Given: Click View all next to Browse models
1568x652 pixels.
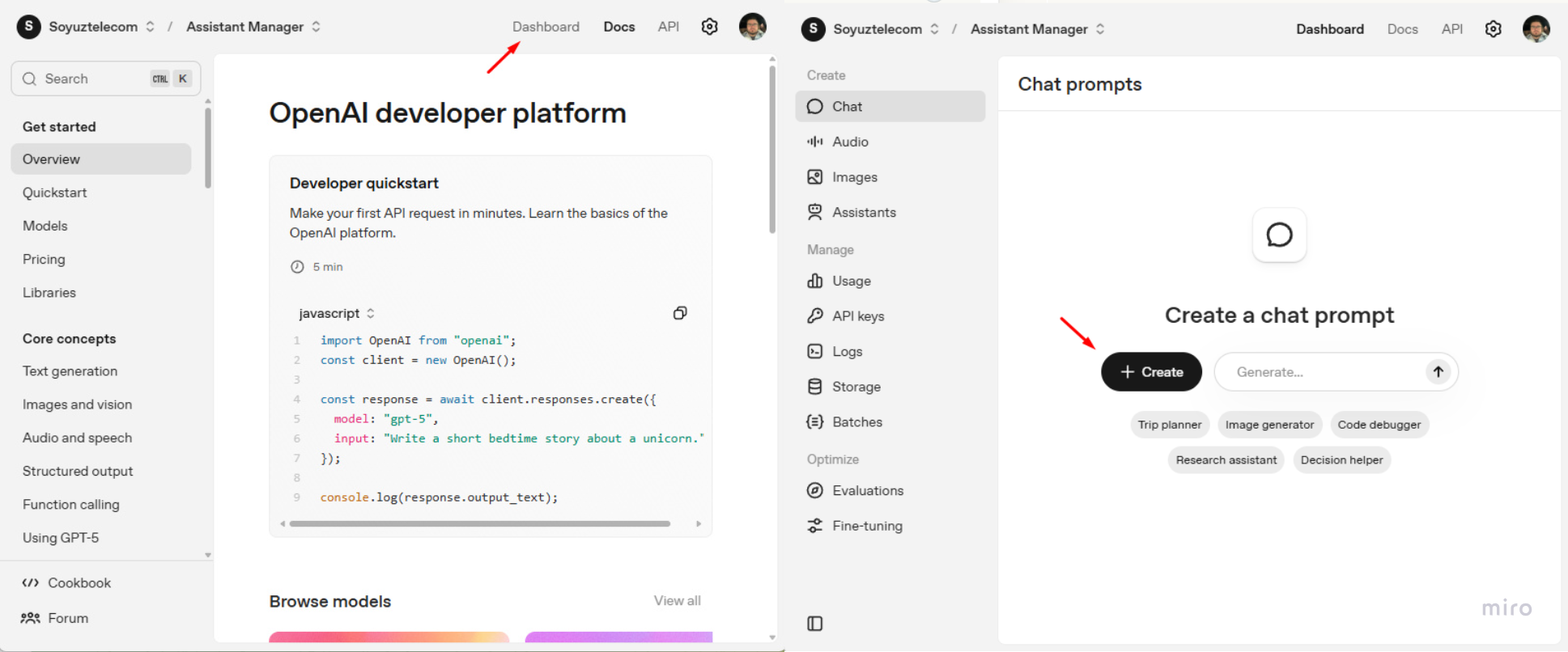Looking at the screenshot, I should [678, 601].
